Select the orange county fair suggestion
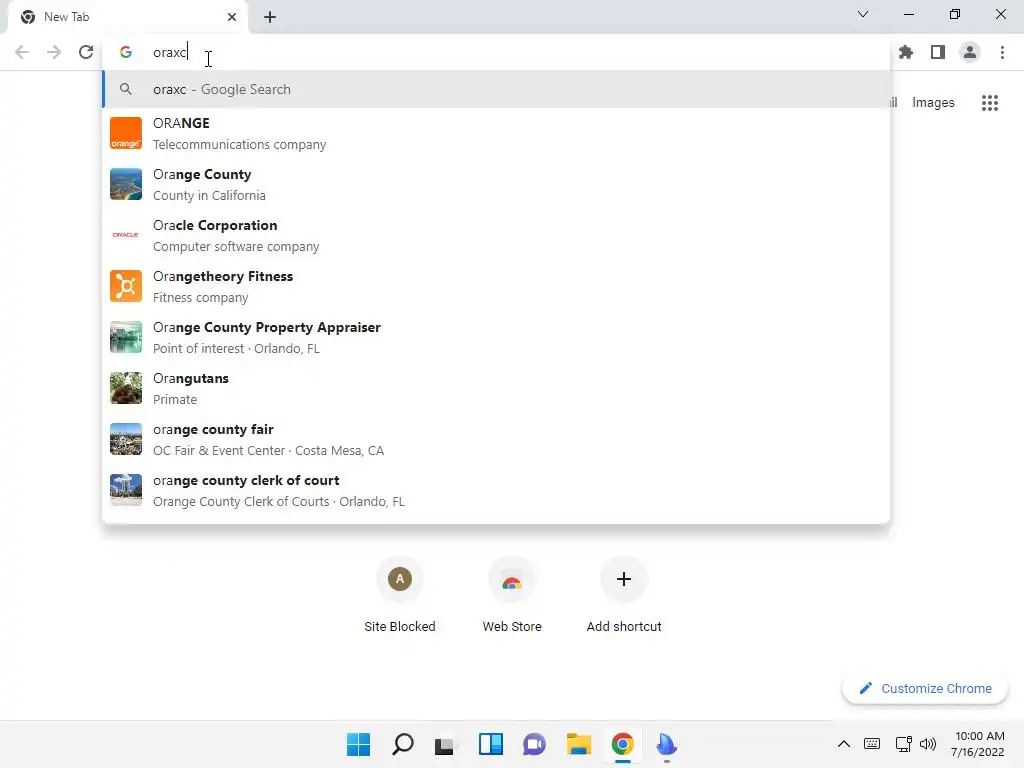 (496, 439)
